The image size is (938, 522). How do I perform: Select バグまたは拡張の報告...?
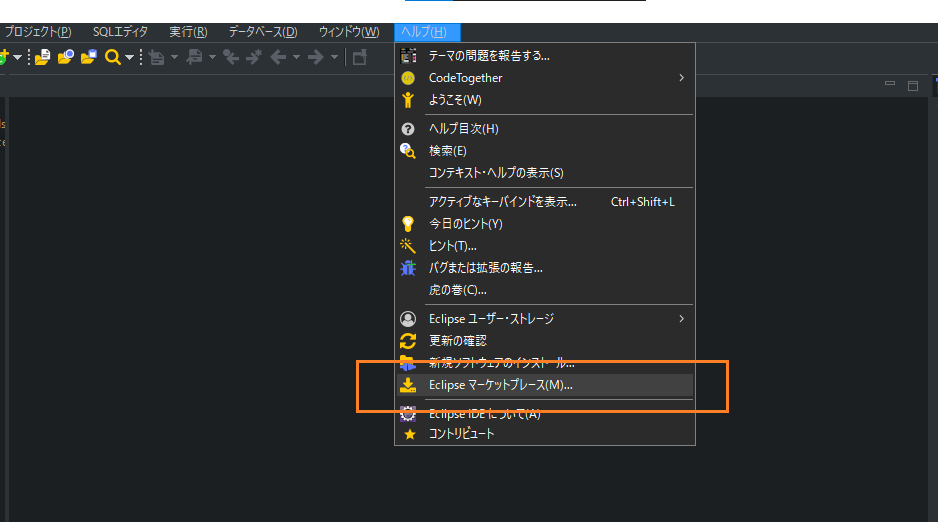tap(544, 268)
